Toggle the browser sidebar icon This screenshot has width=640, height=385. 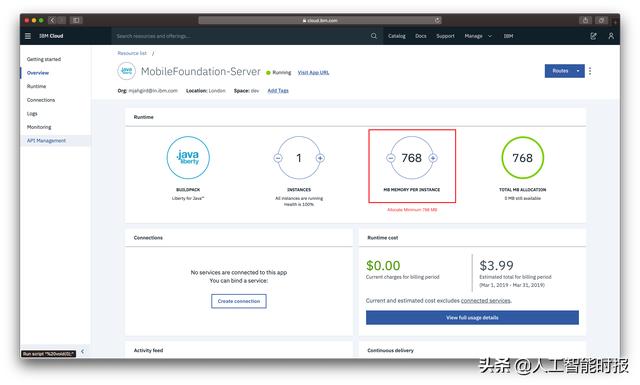pos(76,20)
